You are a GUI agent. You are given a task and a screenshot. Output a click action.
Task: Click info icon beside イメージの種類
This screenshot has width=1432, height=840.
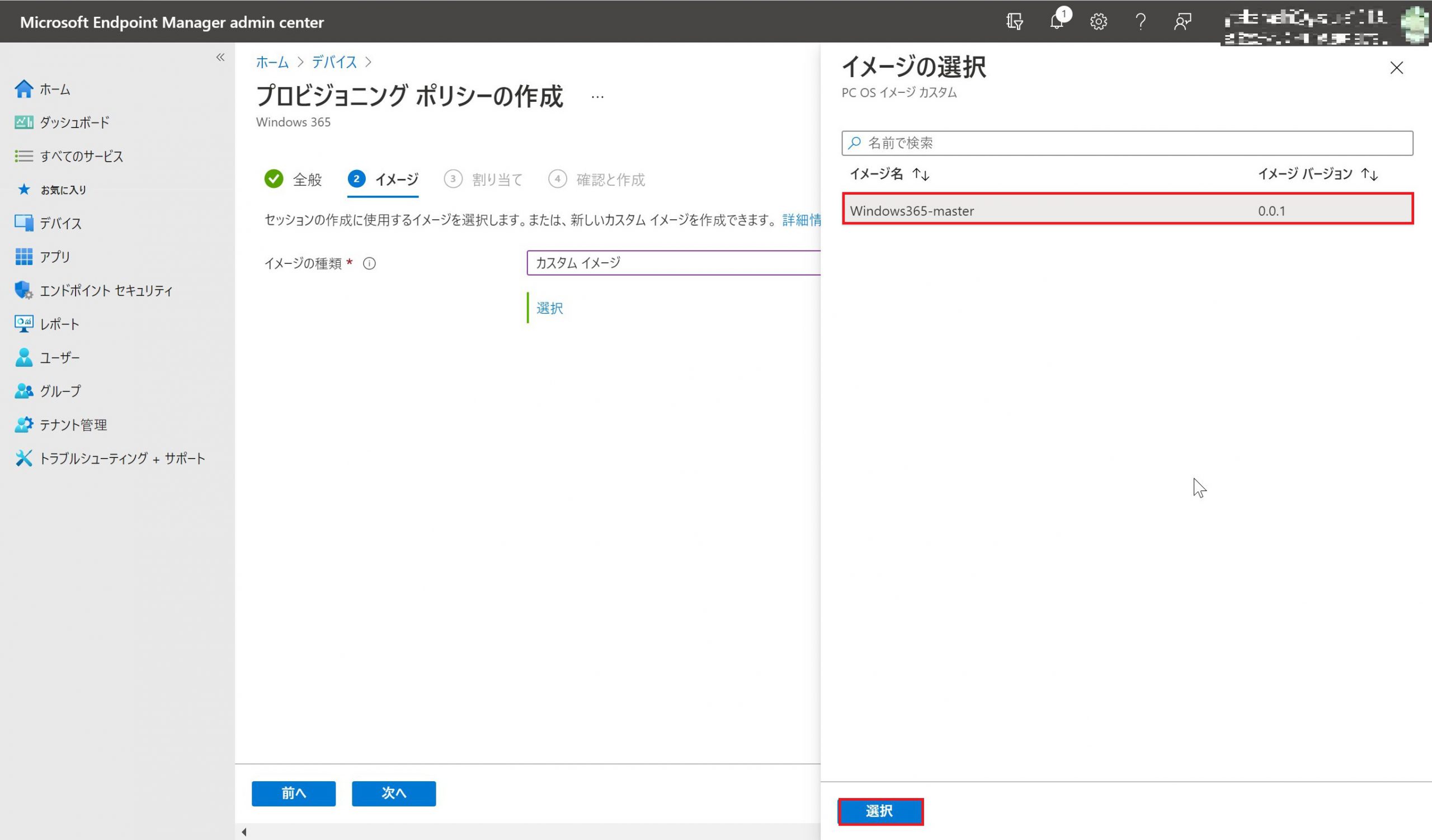tap(369, 263)
